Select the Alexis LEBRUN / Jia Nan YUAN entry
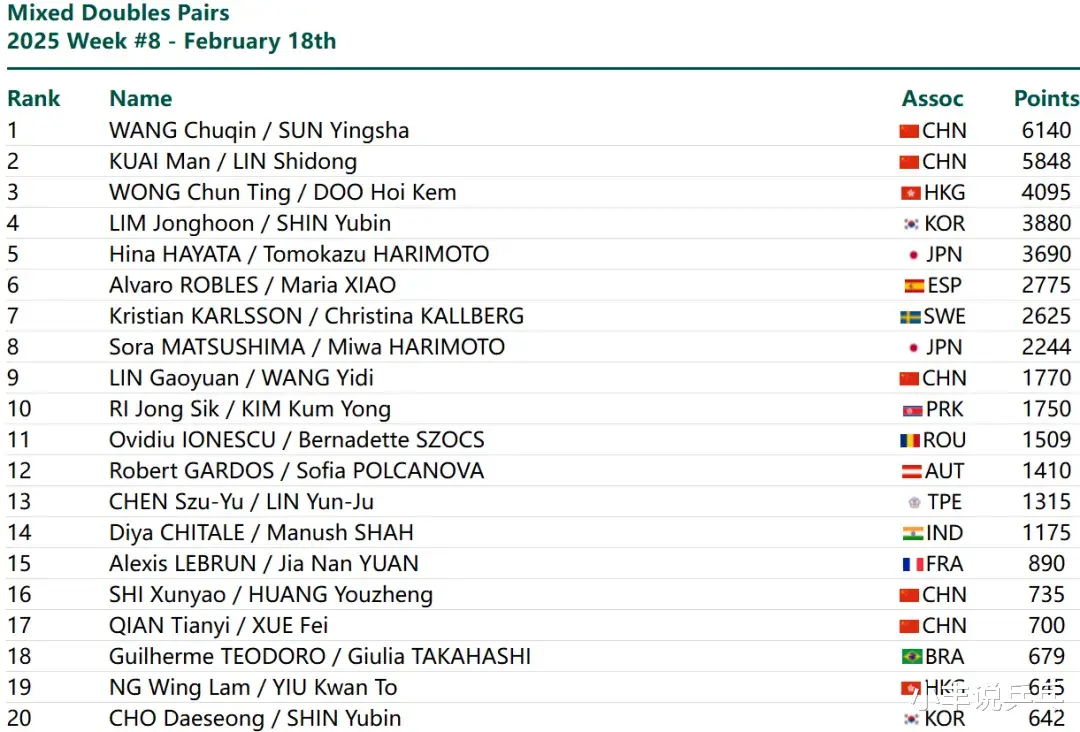 (264, 565)
